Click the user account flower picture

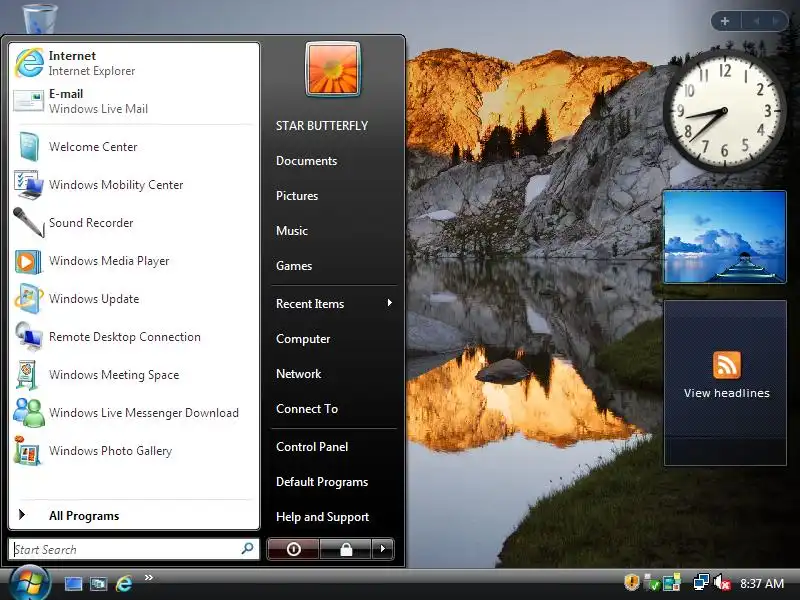tap(333, 69)
